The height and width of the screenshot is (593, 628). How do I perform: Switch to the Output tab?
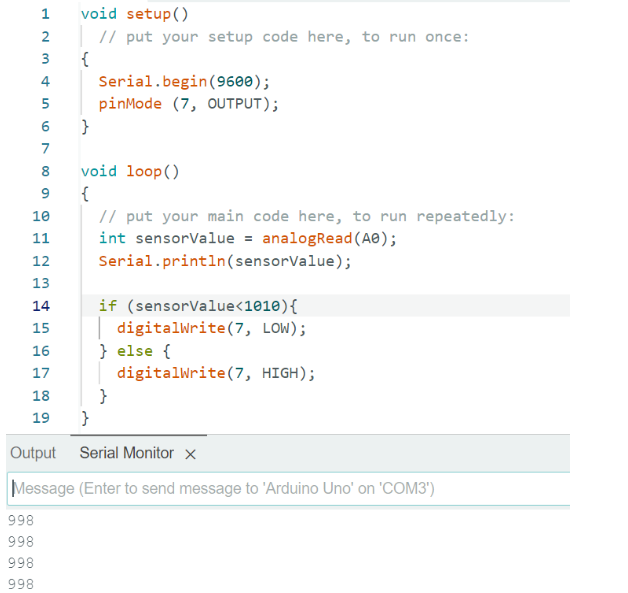click(x=33, y=453)
